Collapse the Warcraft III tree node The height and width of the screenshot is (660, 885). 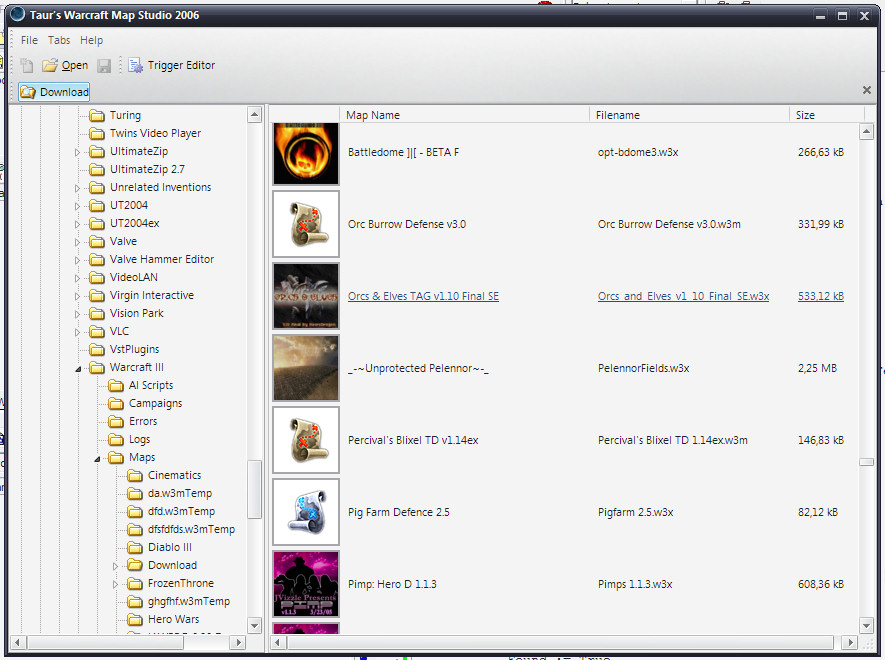click(x=78, y=369)
